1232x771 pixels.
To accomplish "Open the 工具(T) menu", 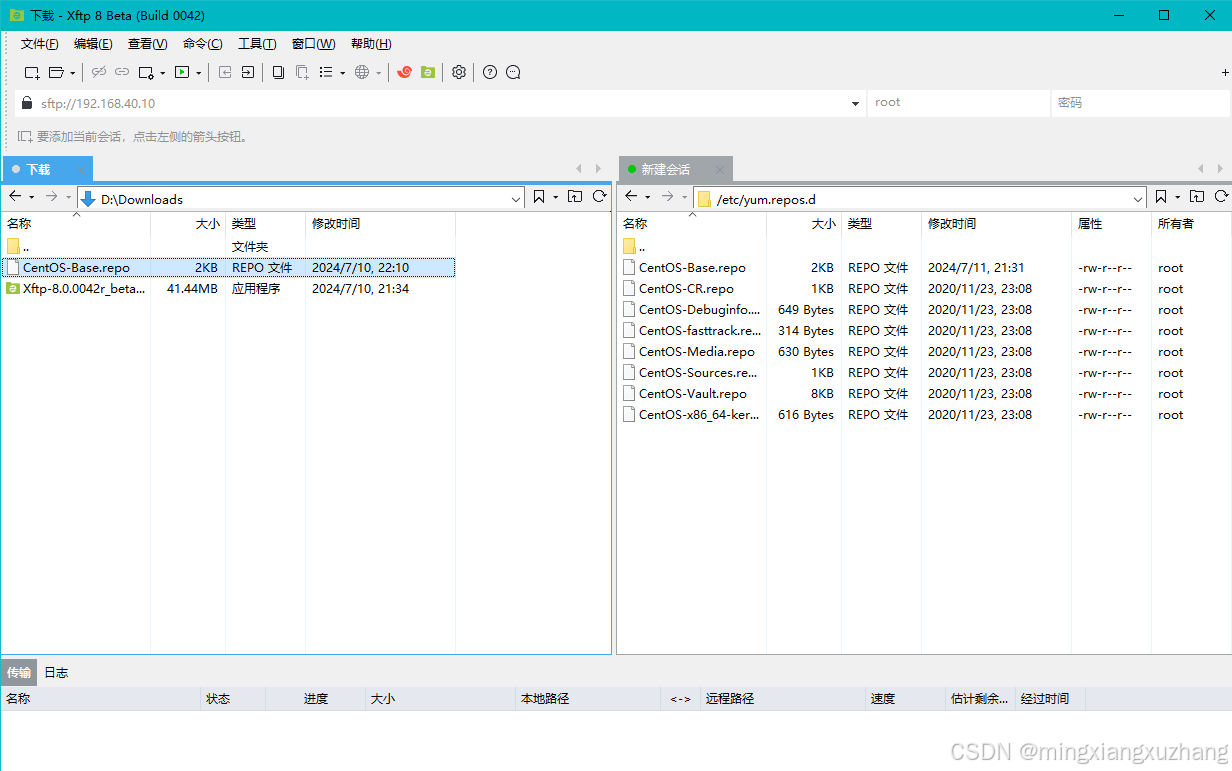I will coord(257,44).
